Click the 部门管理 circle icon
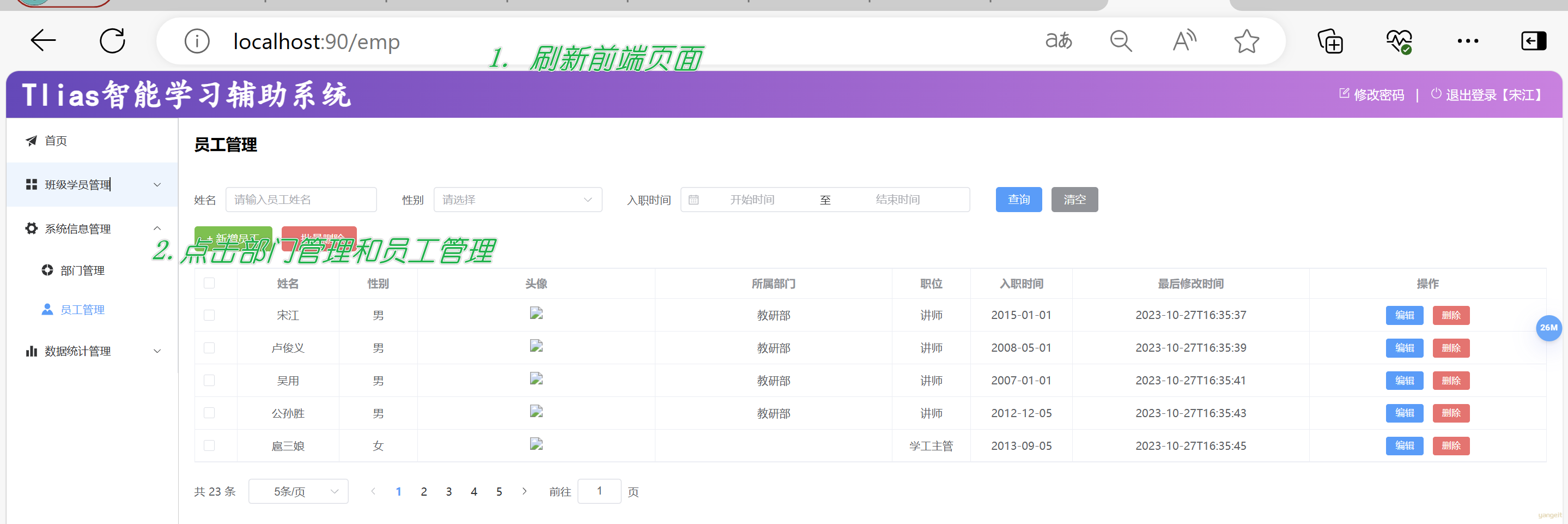 (47, 270)
